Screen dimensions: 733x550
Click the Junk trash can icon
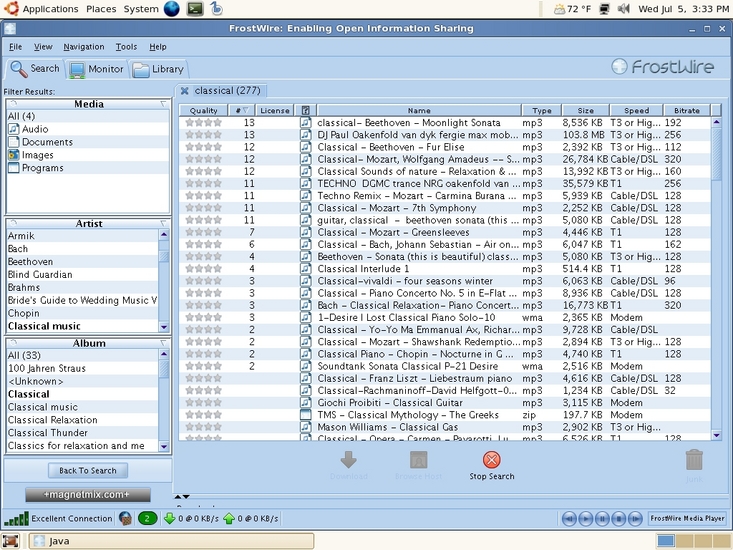pyautogui.click(x=694, y=460)
